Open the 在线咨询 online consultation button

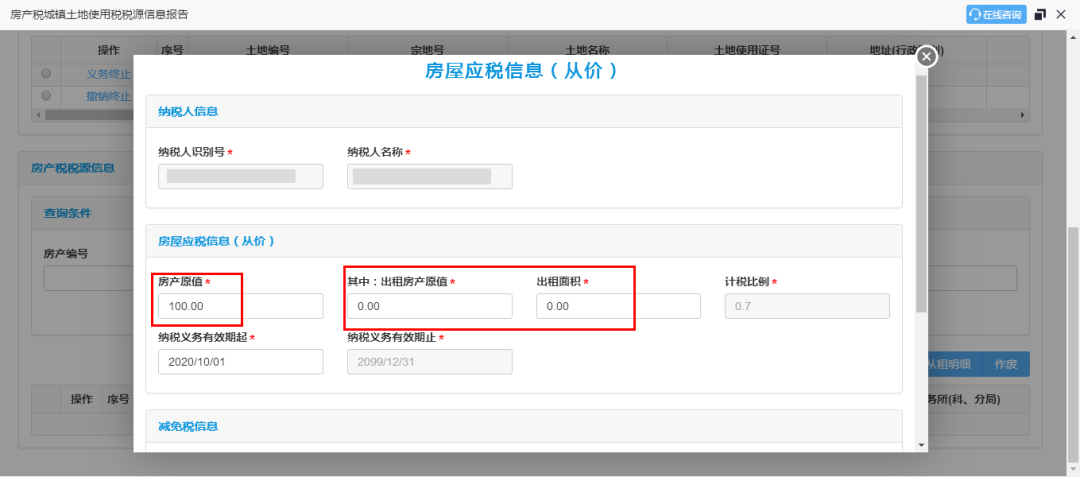(996, 14)
